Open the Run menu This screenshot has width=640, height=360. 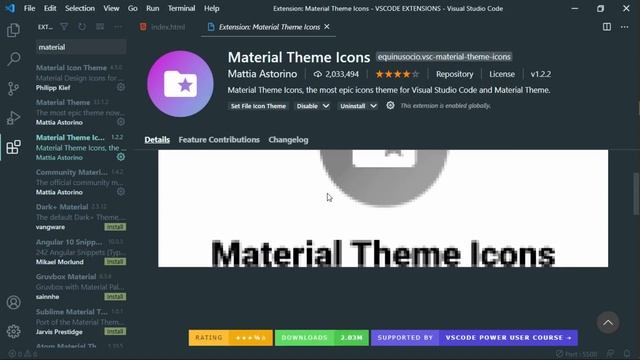[x=153, y=8]
